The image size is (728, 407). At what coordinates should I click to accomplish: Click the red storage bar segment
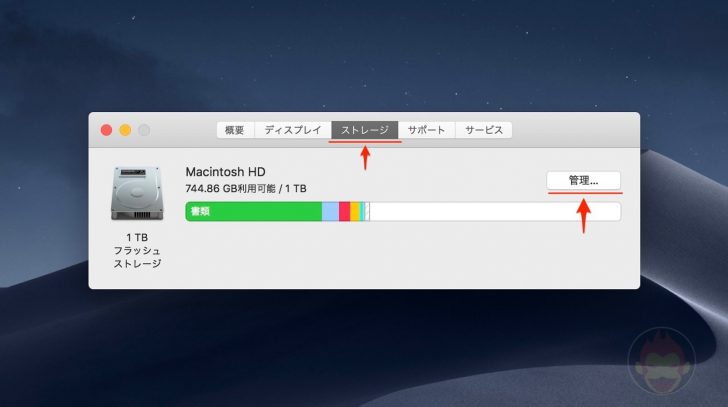click(344, 212)
